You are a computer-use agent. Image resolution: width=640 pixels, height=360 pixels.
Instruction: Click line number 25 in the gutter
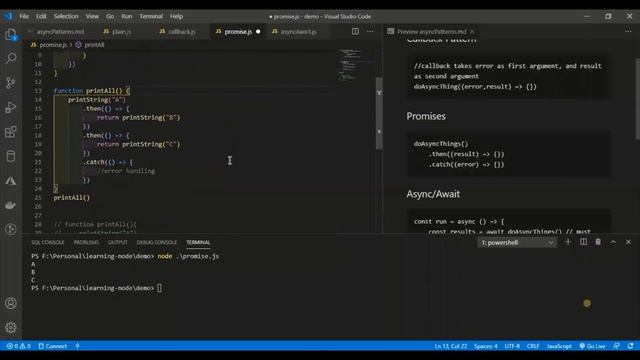pyautogui.click(x=38, y=198)
